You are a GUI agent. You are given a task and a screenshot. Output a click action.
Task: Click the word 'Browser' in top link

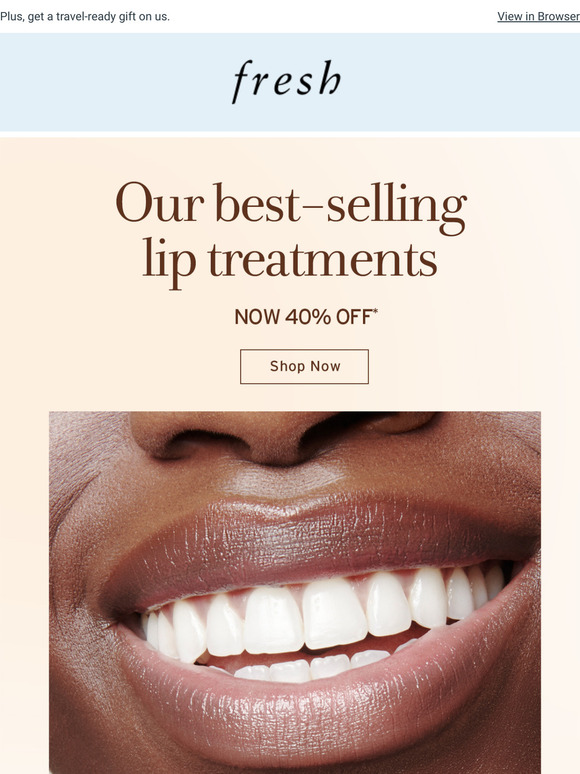[x=559, y=16]
